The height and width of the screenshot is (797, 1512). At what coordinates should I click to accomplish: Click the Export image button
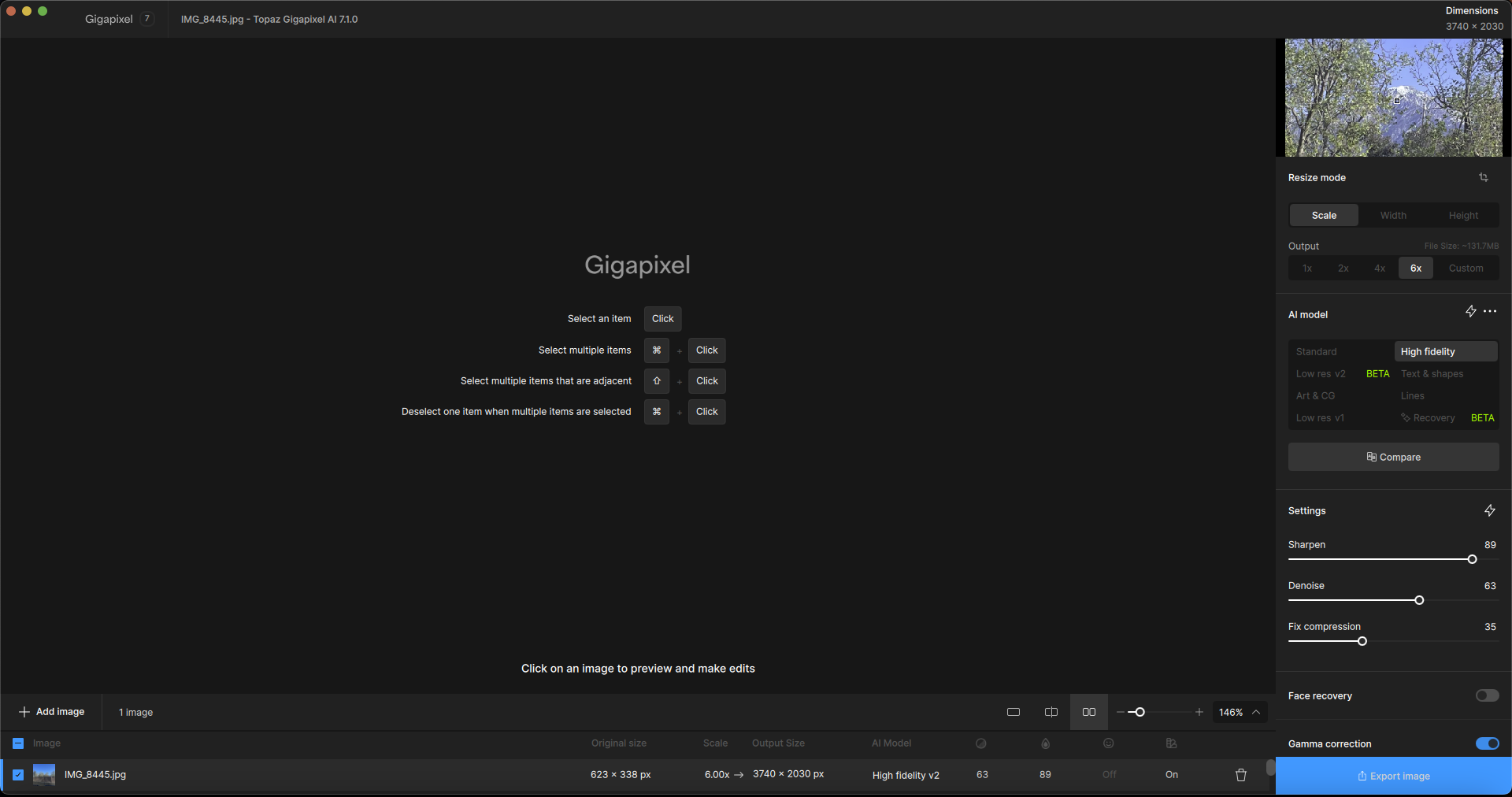click(x=1393, y=777)
